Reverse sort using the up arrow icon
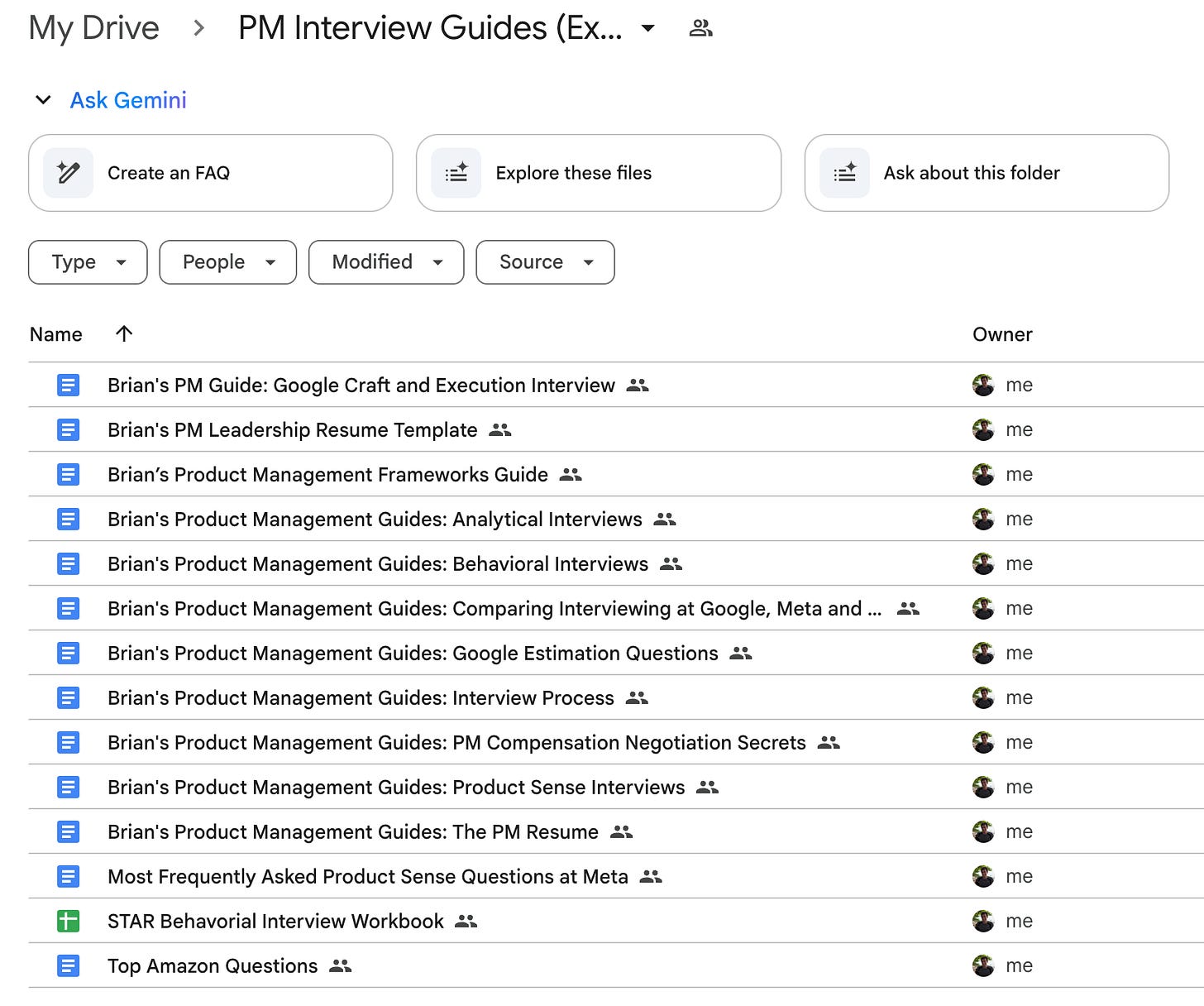 (x=124, y=333)
